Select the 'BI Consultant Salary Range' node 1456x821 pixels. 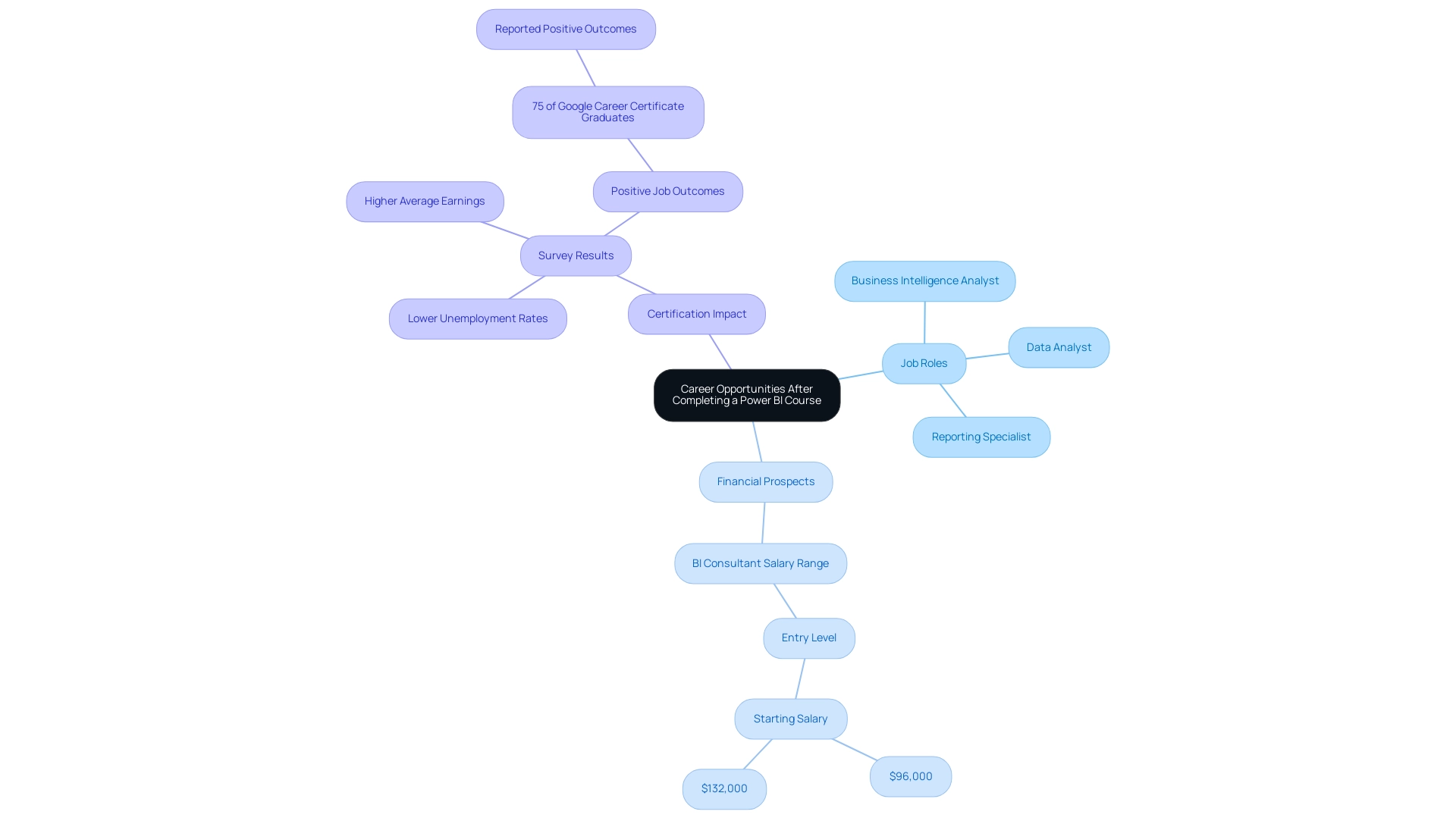click(x=760, y=562)
